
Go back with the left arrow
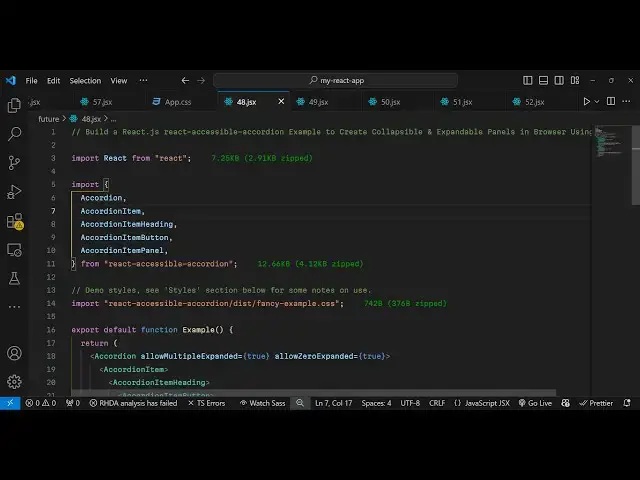(185, 80)
